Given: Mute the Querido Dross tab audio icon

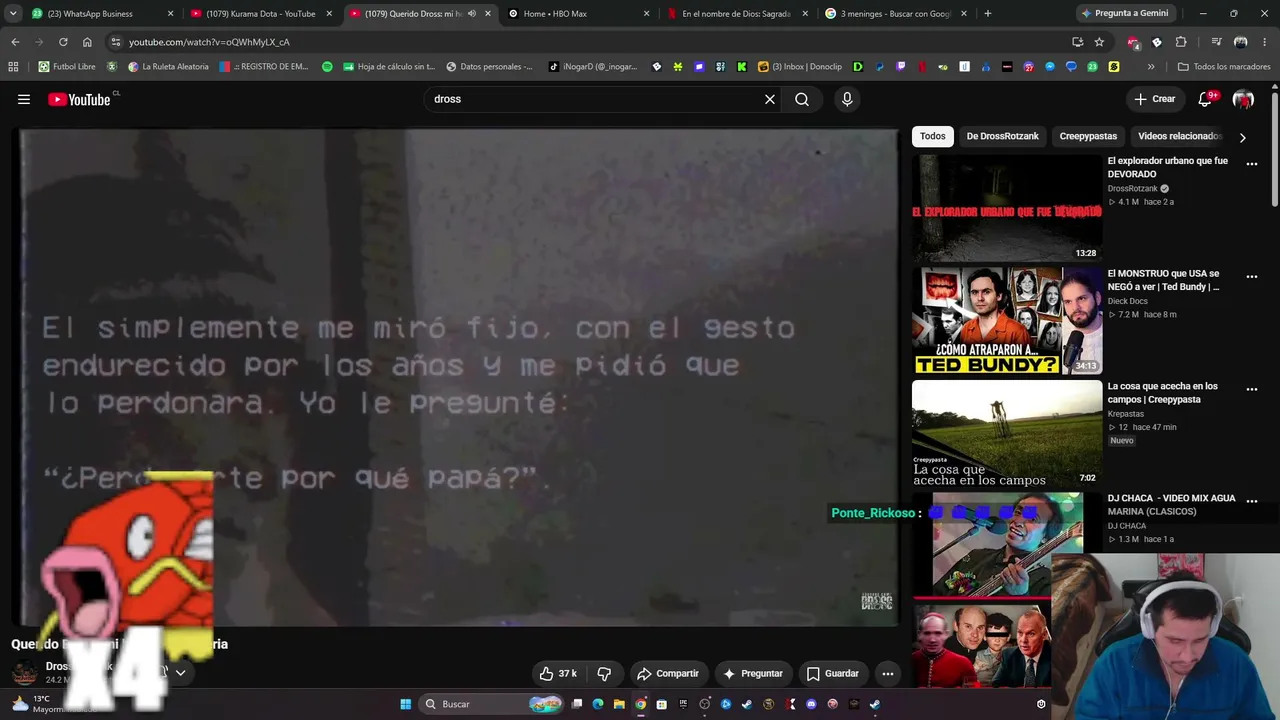Looking at the screenshot, I should 472,14.
